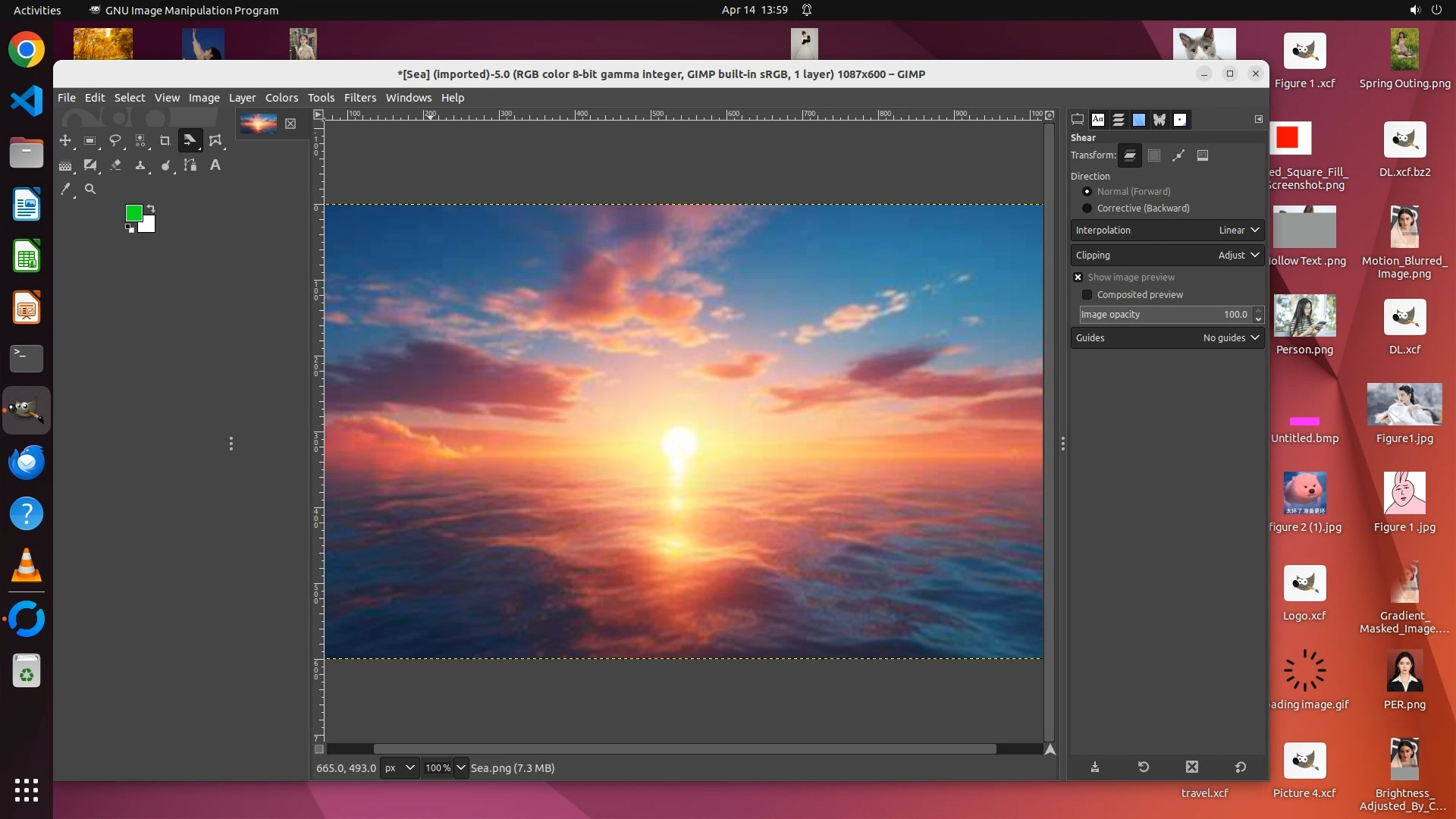Disable Show image preview checkbox
This screenshot has height=819, width=1456.
(1078, 277)
